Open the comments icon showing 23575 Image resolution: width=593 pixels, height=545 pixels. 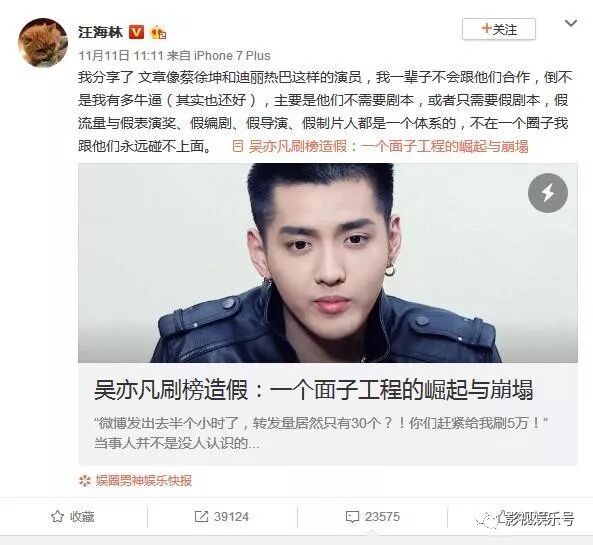pos(352,517)
